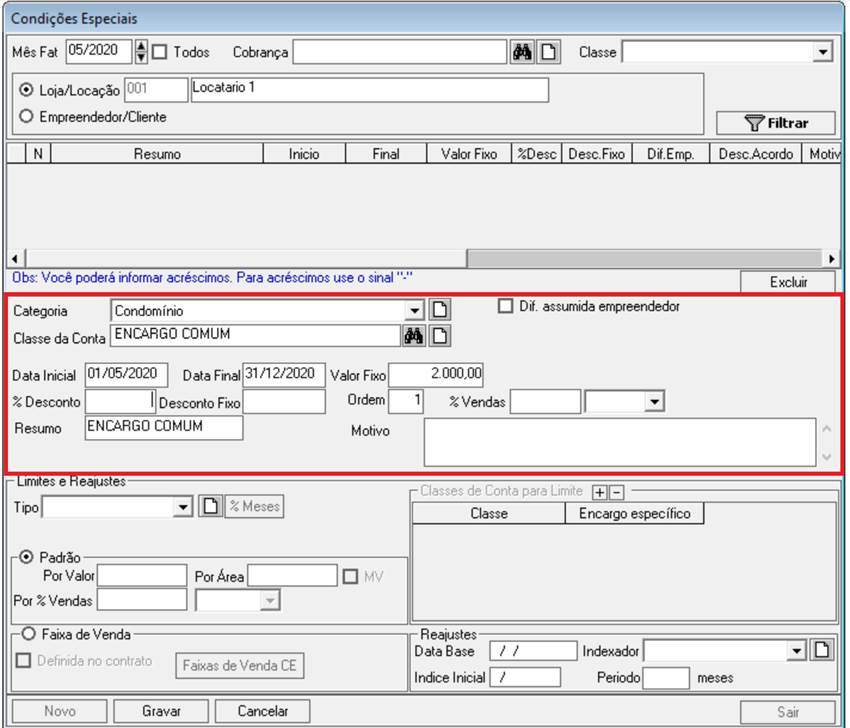Click the % Meses button
This screenshot has height=728, width=850.
tap(254, 506)
